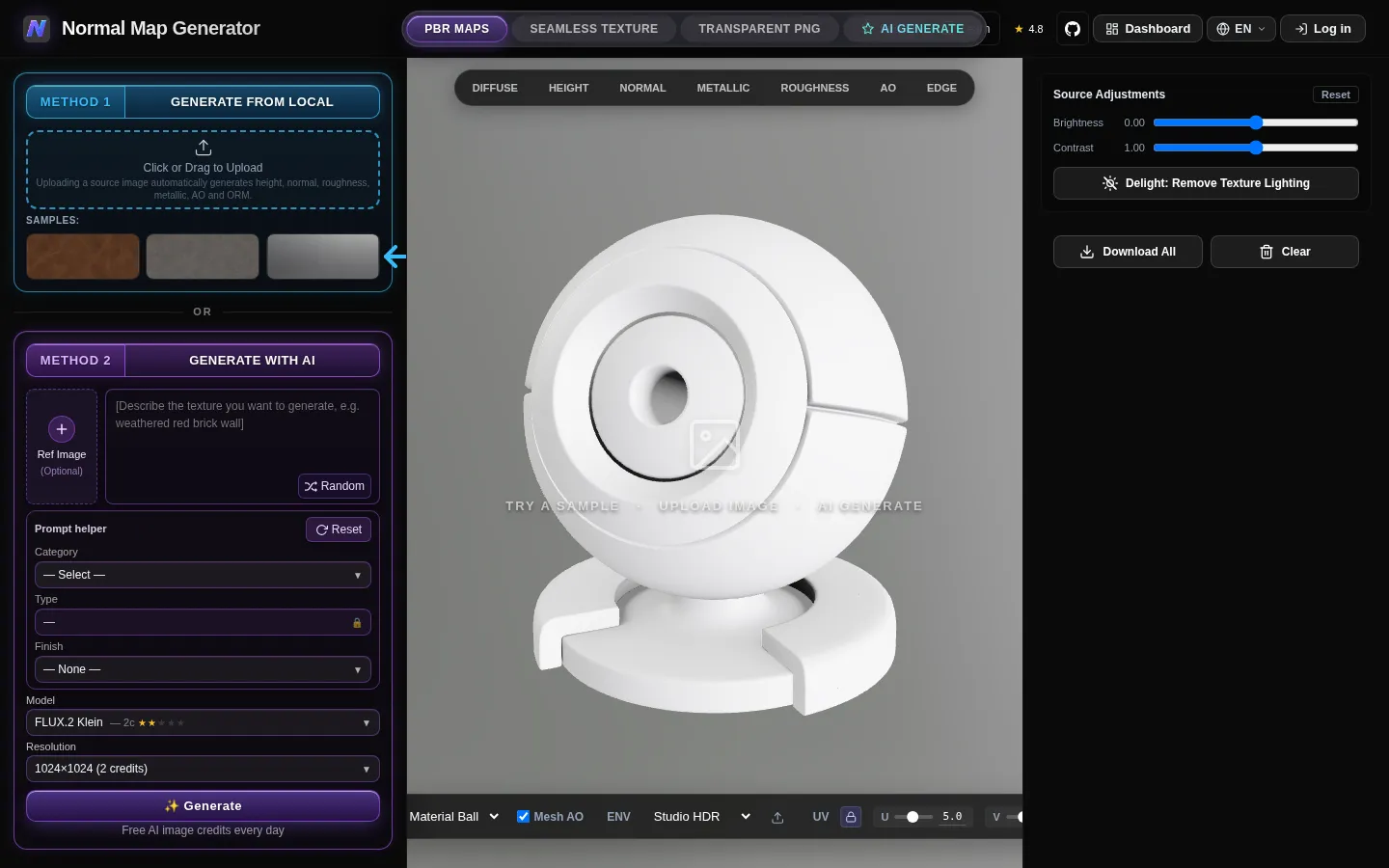The image size is (1389, 868).
Task: Toggle the UV lock icon
Action: pyautogui.click(x=851, y=817)
